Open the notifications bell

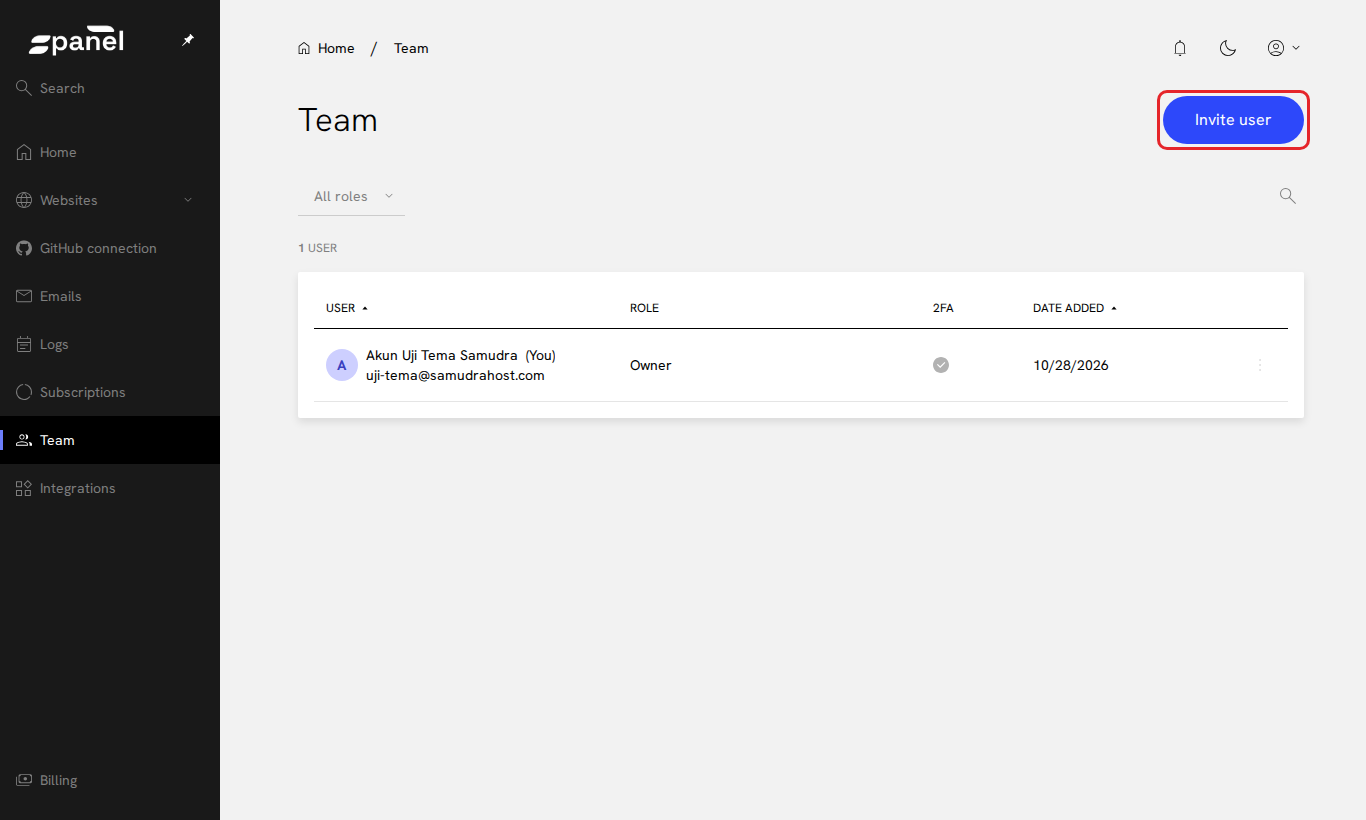[x=1180, y=48]
